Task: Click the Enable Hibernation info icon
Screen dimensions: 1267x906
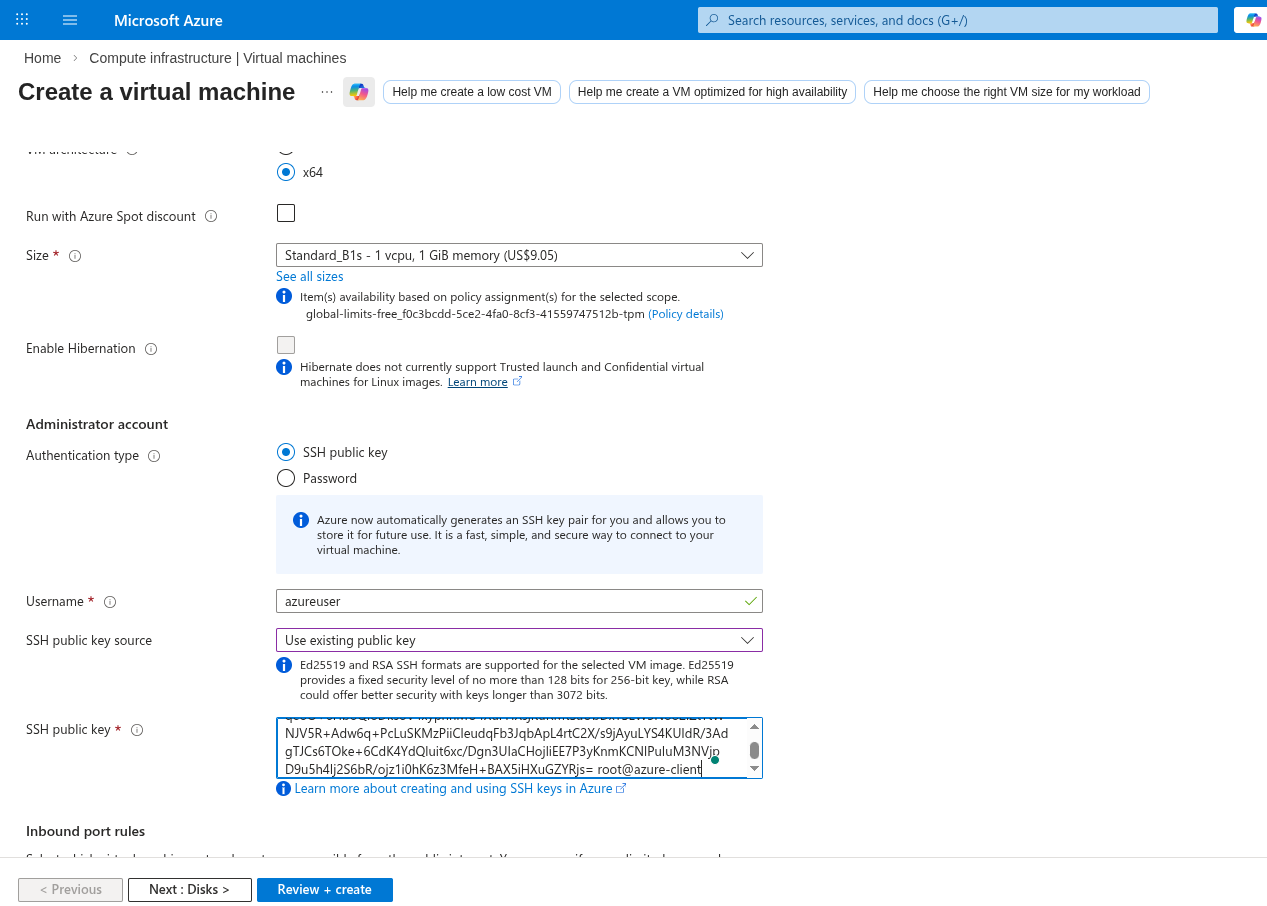Action: click(151, 349)
